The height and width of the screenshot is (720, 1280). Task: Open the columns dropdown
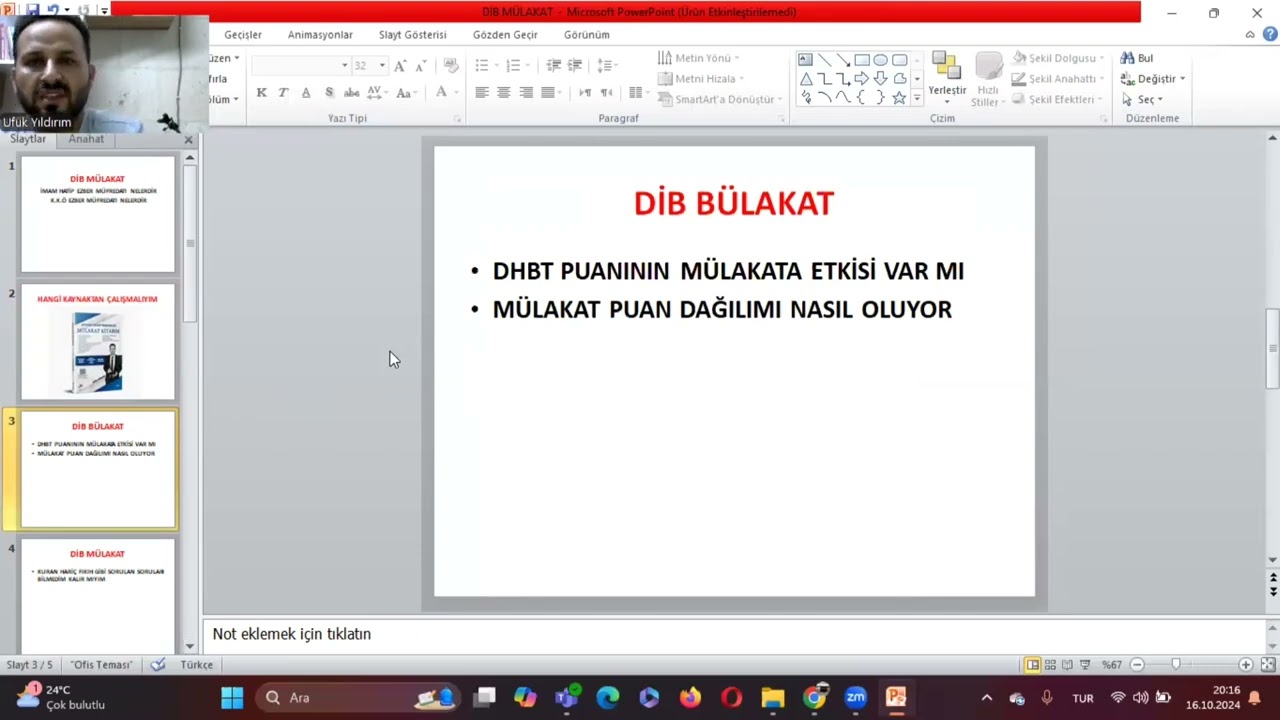pyautogui.click(x=637, y=93)
